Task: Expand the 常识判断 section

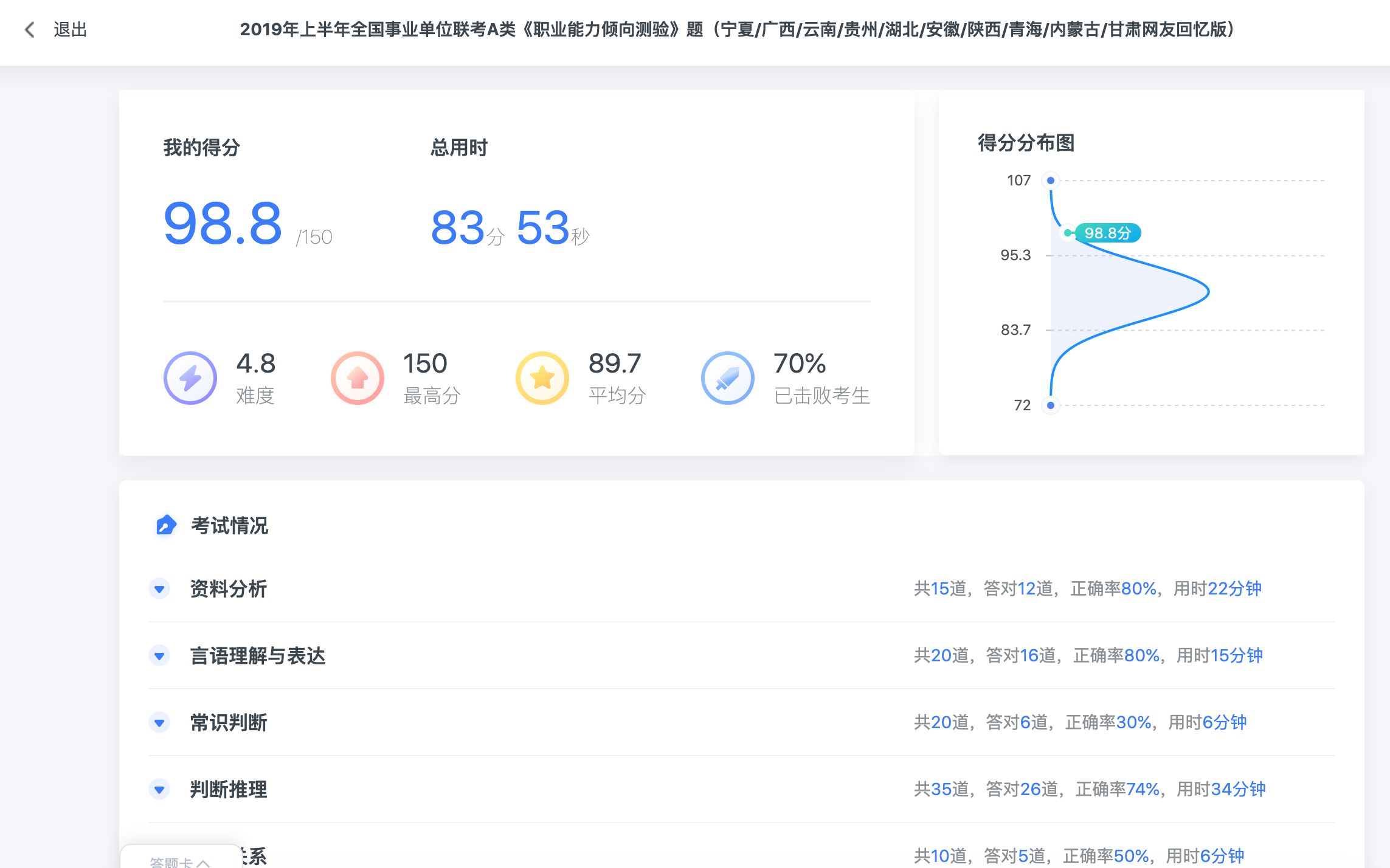Action: (159, 722)
